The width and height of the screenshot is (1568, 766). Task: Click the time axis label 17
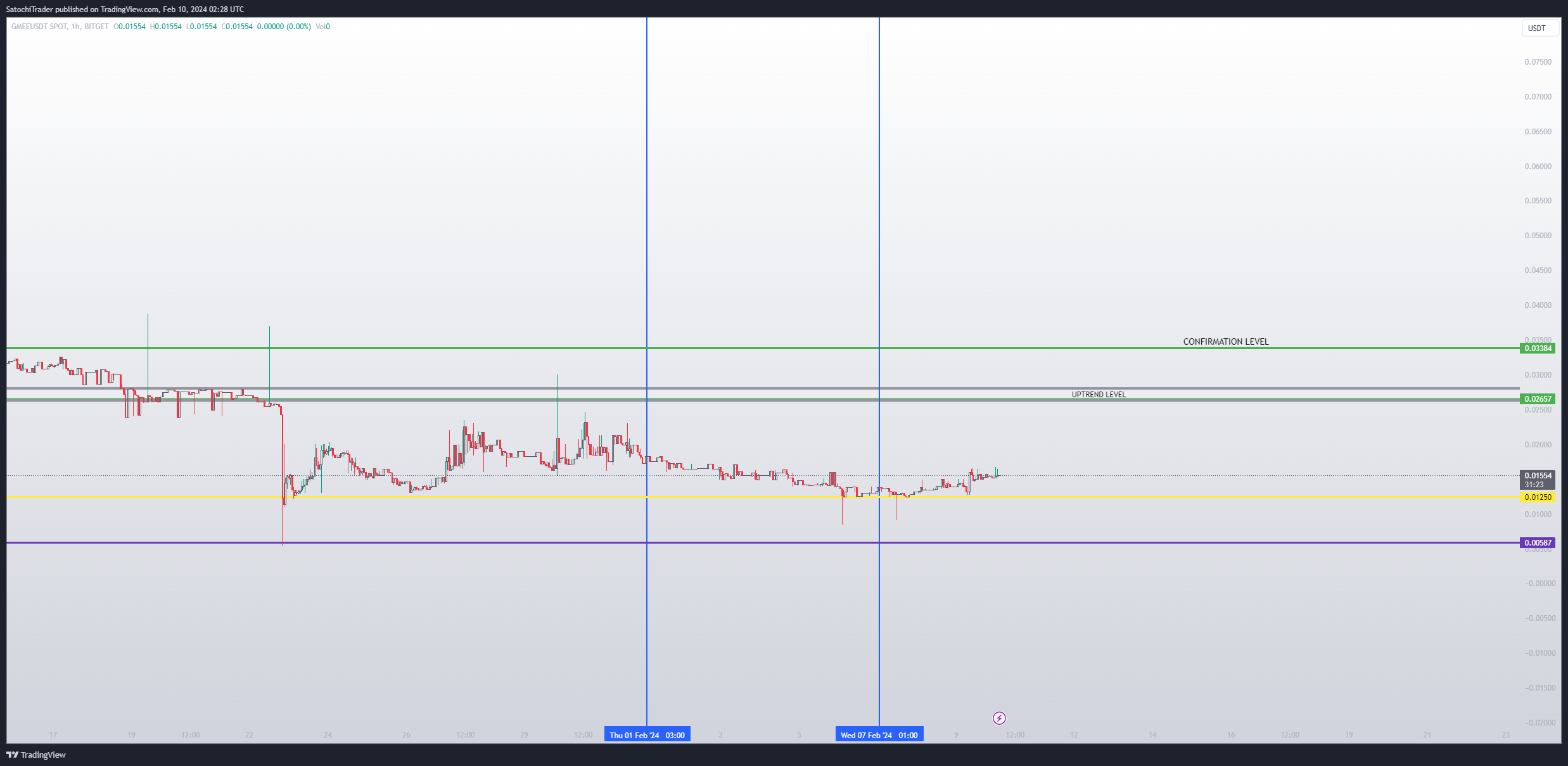[x=53, y=735]
